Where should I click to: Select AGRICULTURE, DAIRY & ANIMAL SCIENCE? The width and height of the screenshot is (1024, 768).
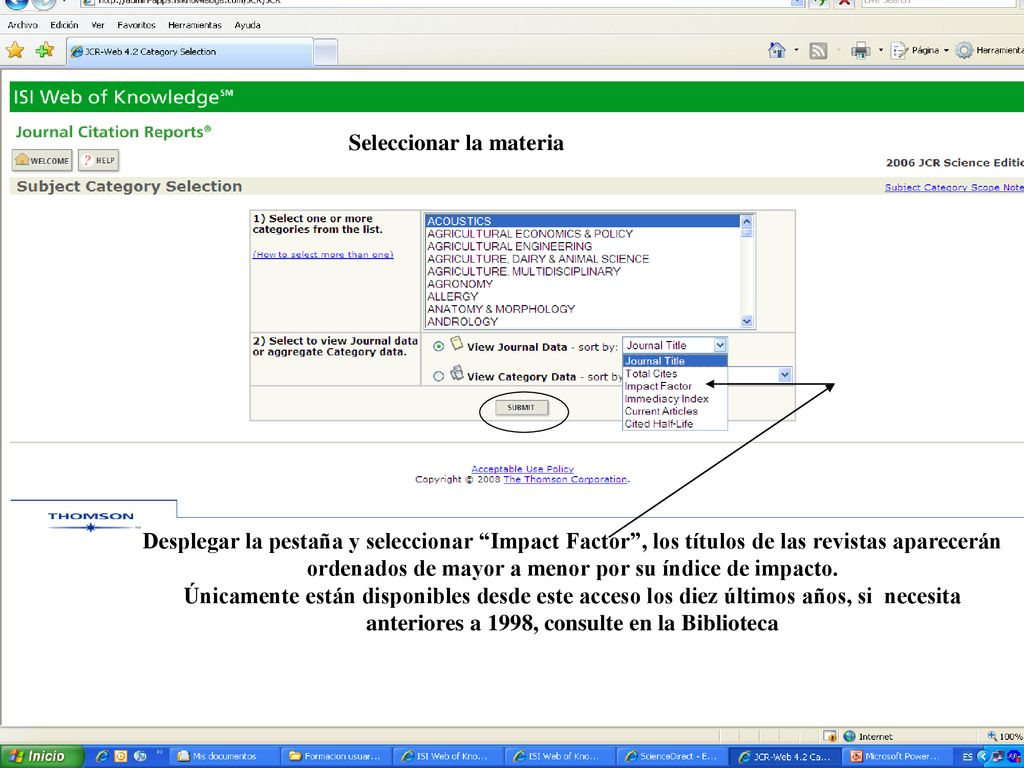[583, 259]
